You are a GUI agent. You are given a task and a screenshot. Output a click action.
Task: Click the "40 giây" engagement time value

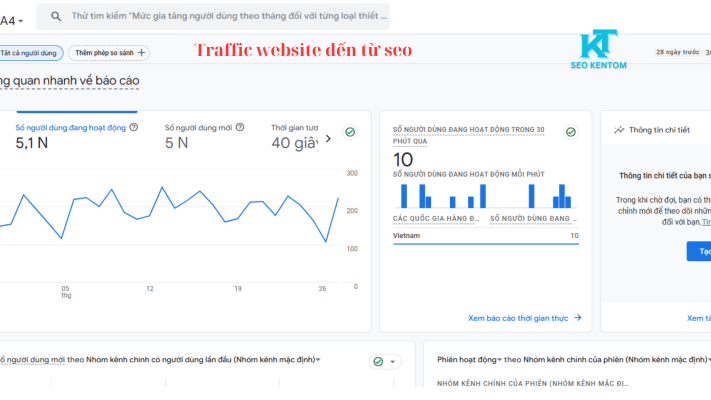[x=295, y=143]
